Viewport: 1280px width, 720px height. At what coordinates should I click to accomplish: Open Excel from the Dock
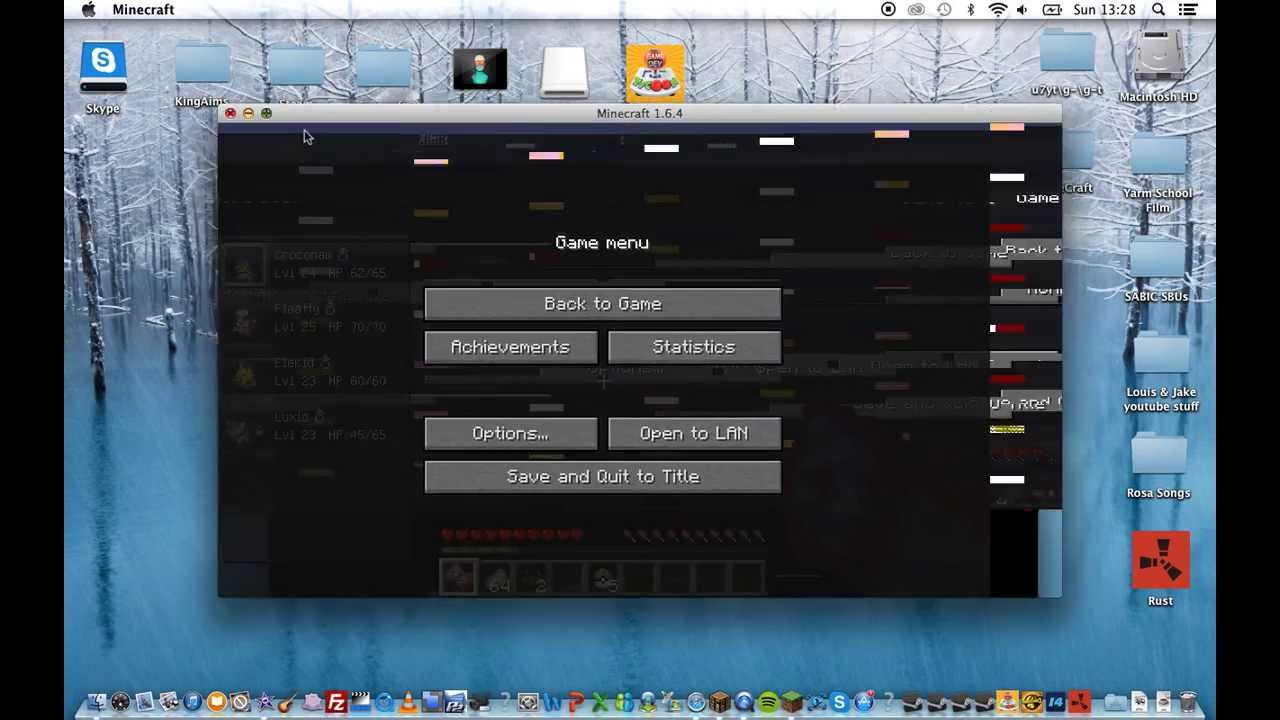(599, 702)
